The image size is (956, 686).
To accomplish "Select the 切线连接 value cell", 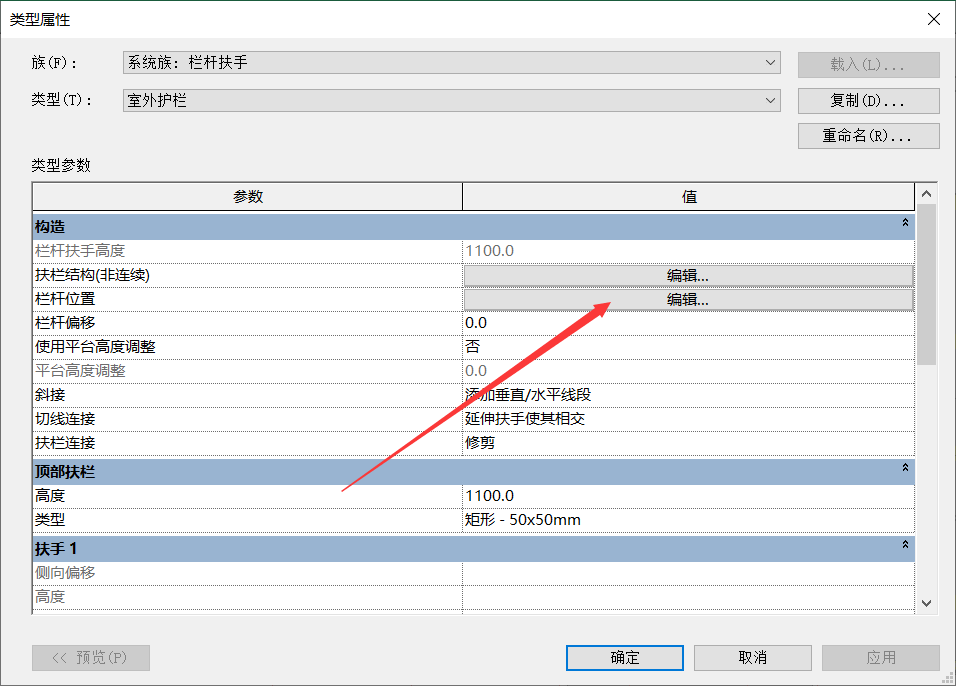I will pos(688,419).
